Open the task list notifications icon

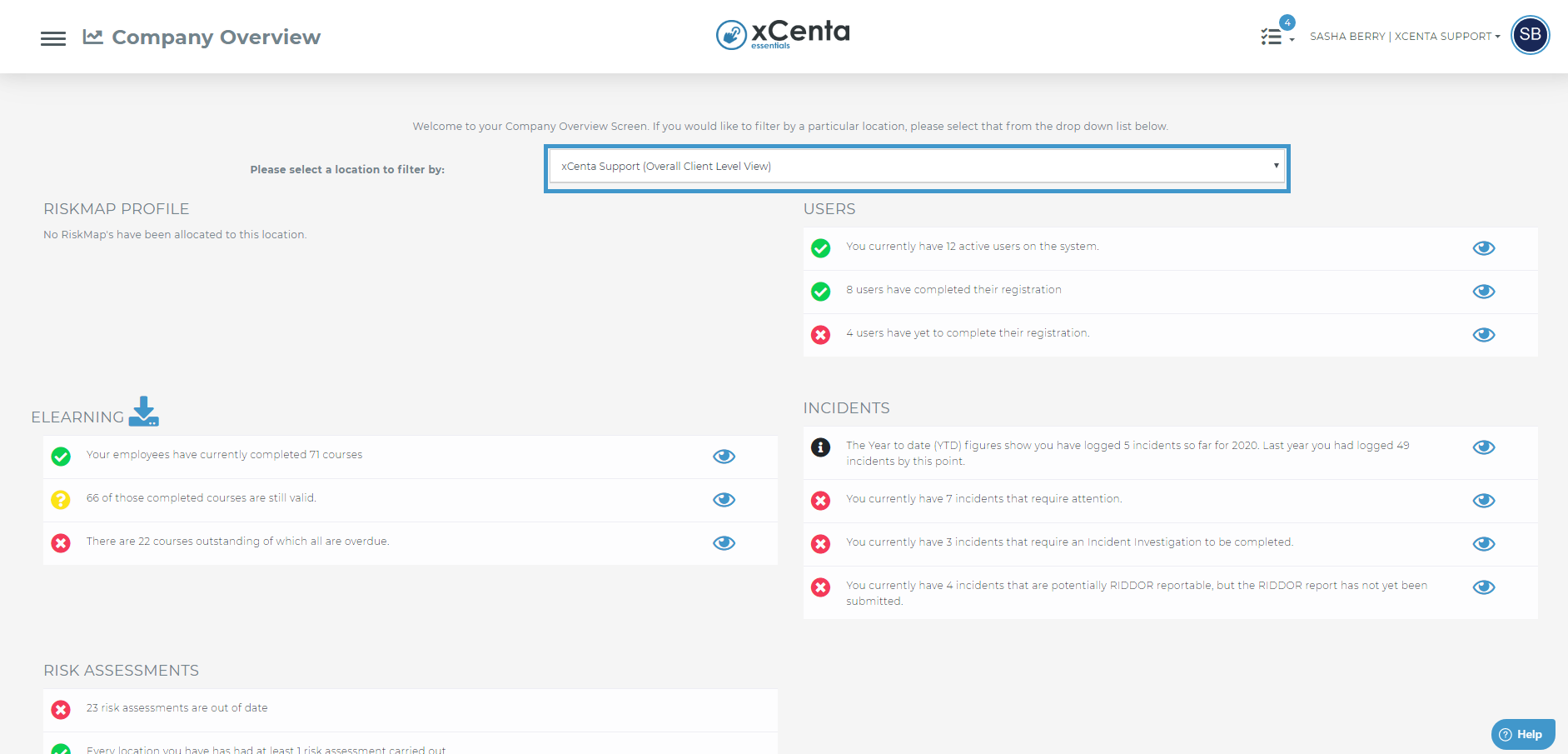pyautogui.click(x=1272, y=37)
